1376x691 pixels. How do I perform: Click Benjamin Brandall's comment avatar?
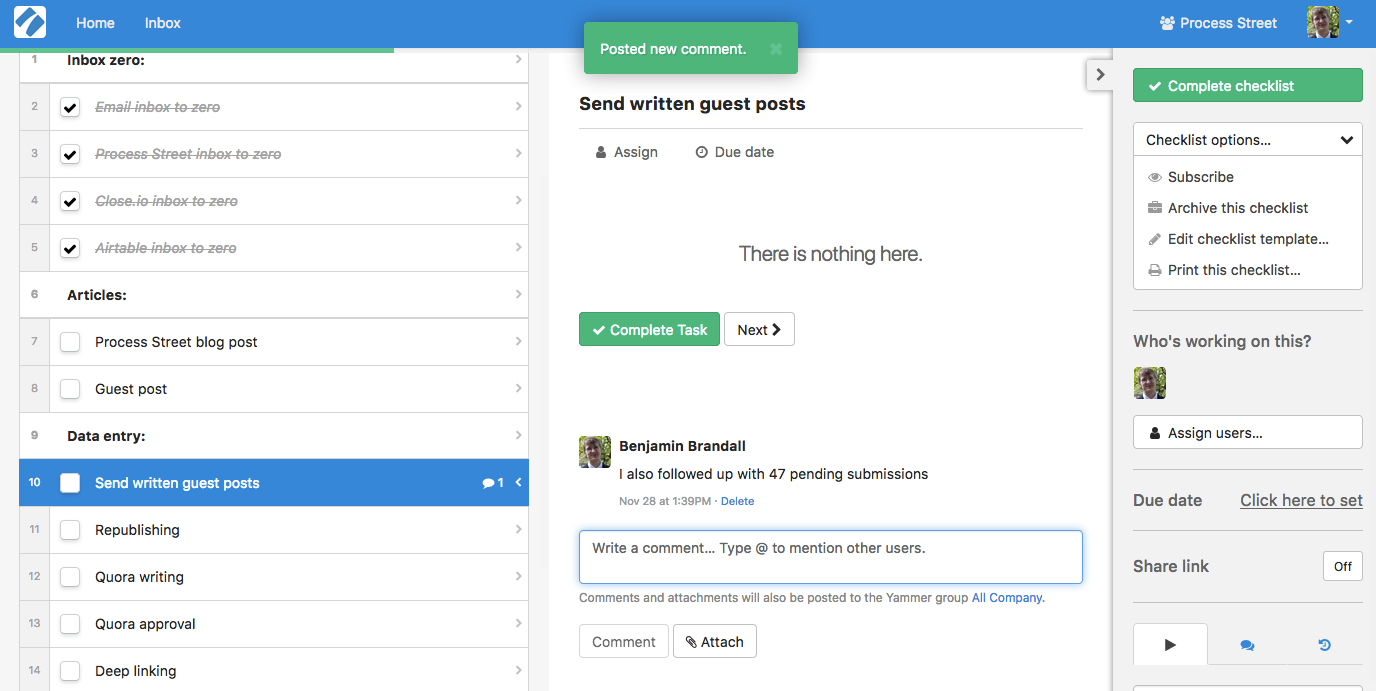click(595, 452)
